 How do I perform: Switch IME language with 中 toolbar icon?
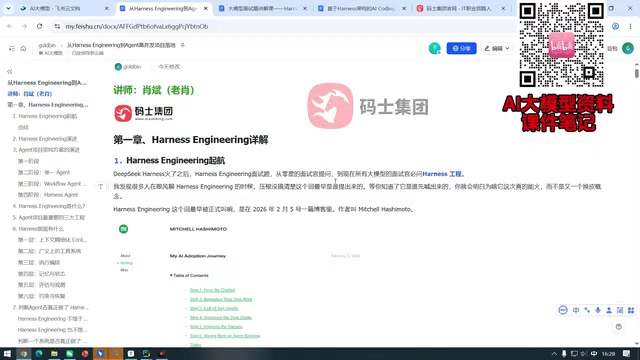tap(576, 310)
